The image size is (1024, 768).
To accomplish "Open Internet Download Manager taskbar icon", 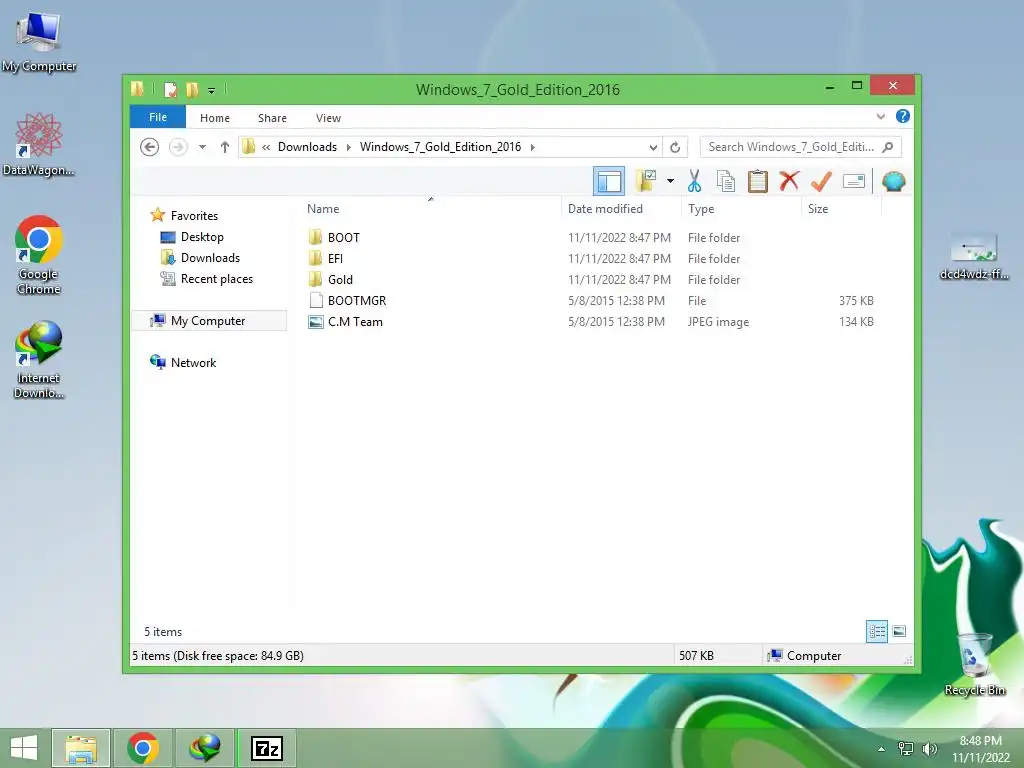I will 204,748.
